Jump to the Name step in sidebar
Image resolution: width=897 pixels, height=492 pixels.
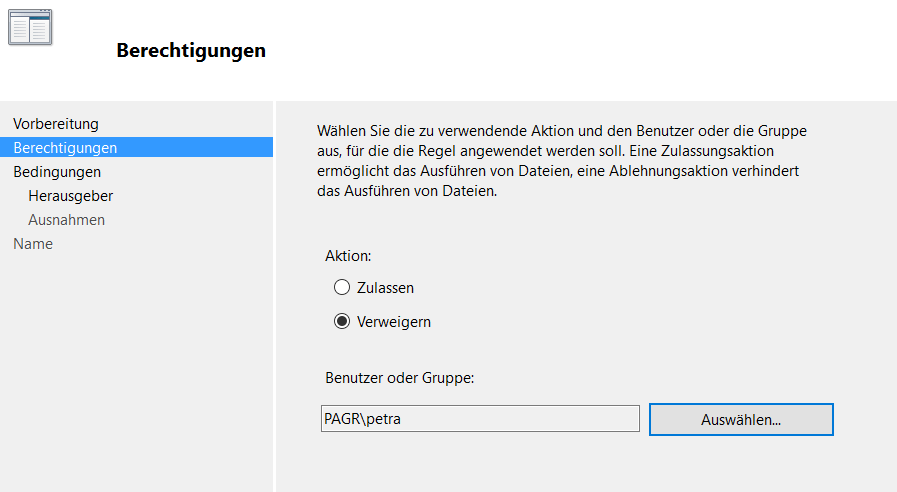pyautogui.click(x=32, y=244)
